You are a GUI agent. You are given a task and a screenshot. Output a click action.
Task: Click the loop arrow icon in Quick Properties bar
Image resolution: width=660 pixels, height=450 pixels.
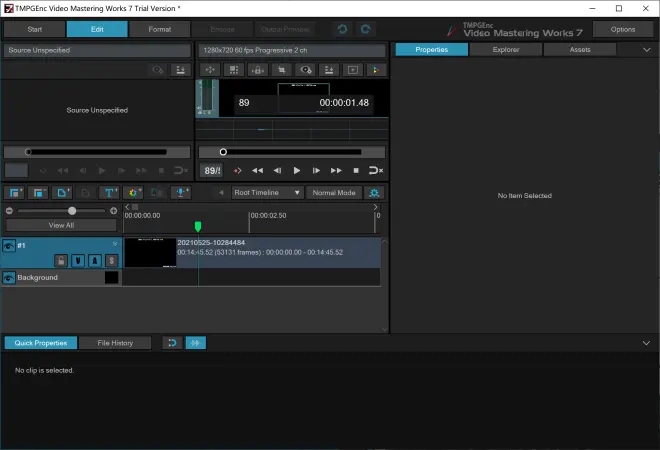[172, 343]
